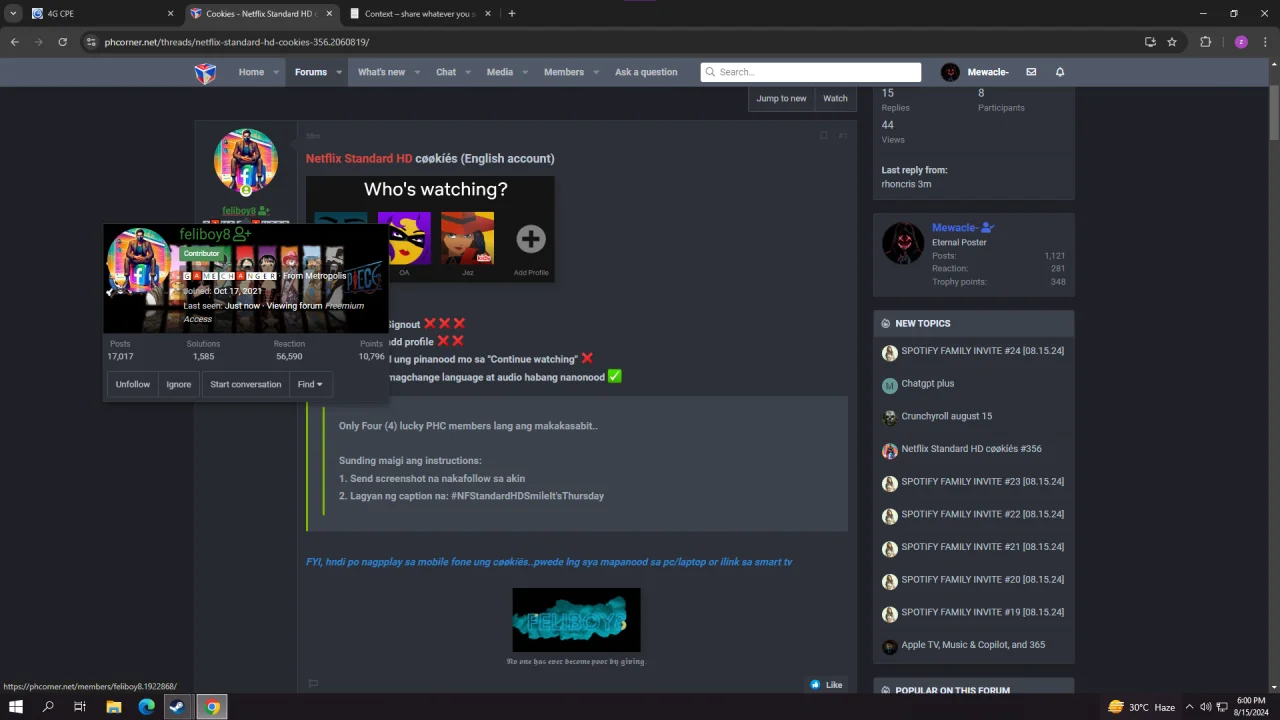Show hidden system tray icons

pyautogui.click(x=1189, y=707)
